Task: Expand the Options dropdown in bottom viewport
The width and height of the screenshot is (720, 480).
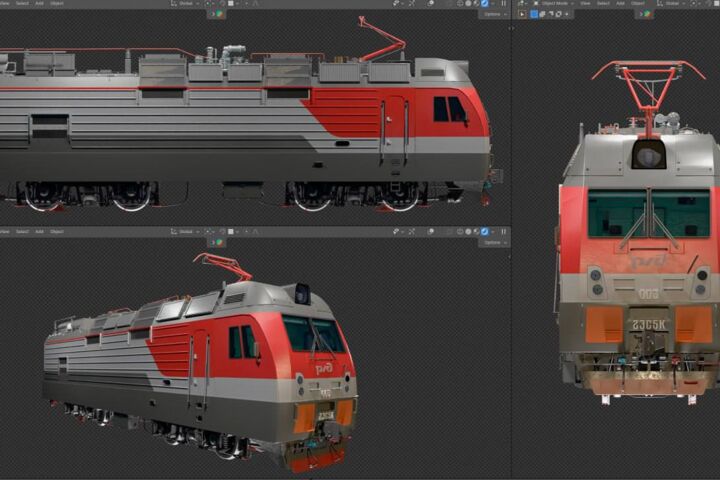Action: coord(494,242)
